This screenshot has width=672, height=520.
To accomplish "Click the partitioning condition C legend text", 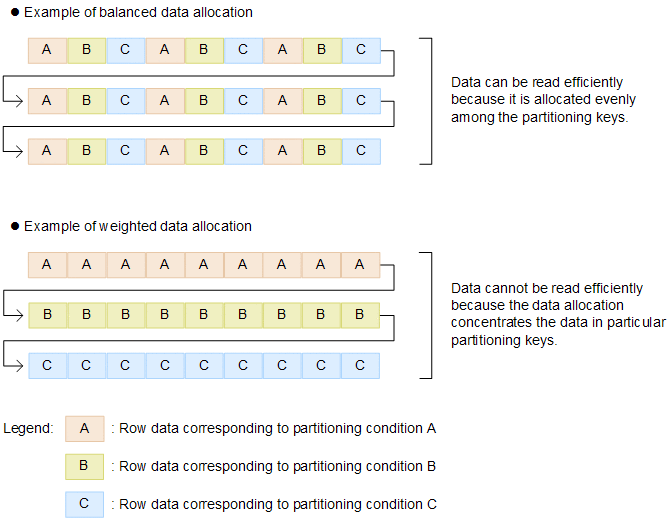I will (274, 504).
